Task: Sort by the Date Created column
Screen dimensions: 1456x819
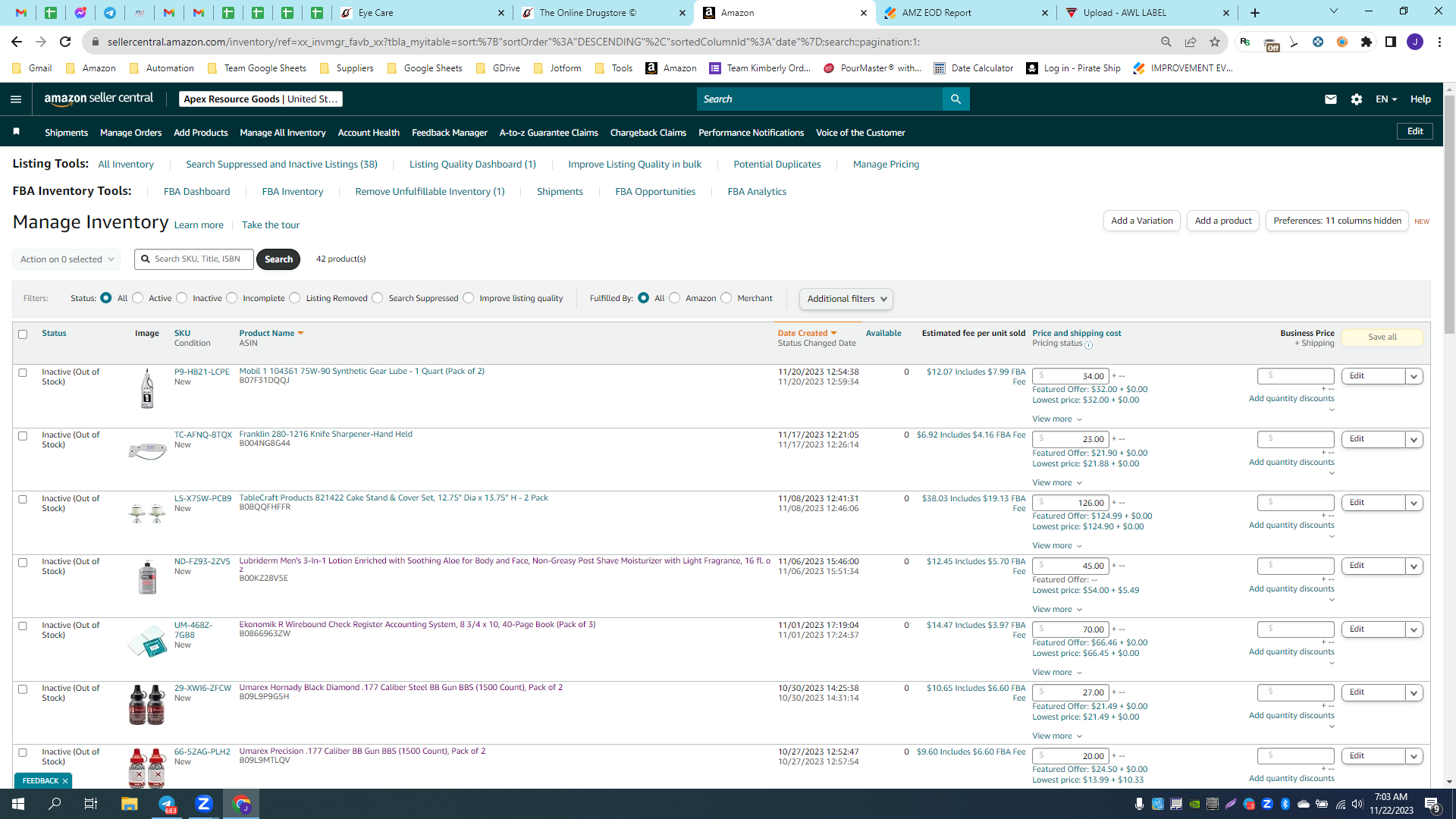Action: [x=807, y=333]
